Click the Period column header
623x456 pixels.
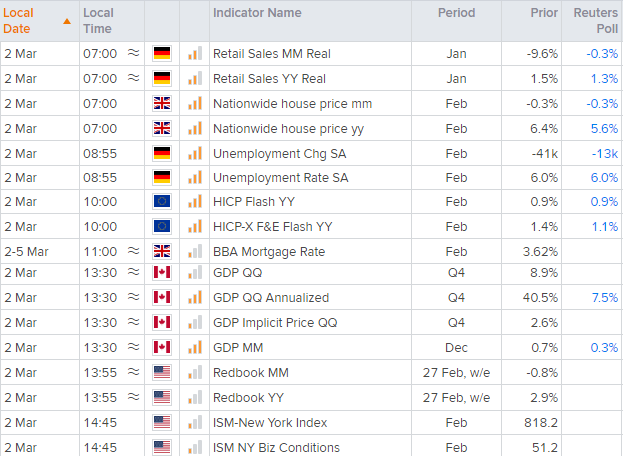click(456, 13)
